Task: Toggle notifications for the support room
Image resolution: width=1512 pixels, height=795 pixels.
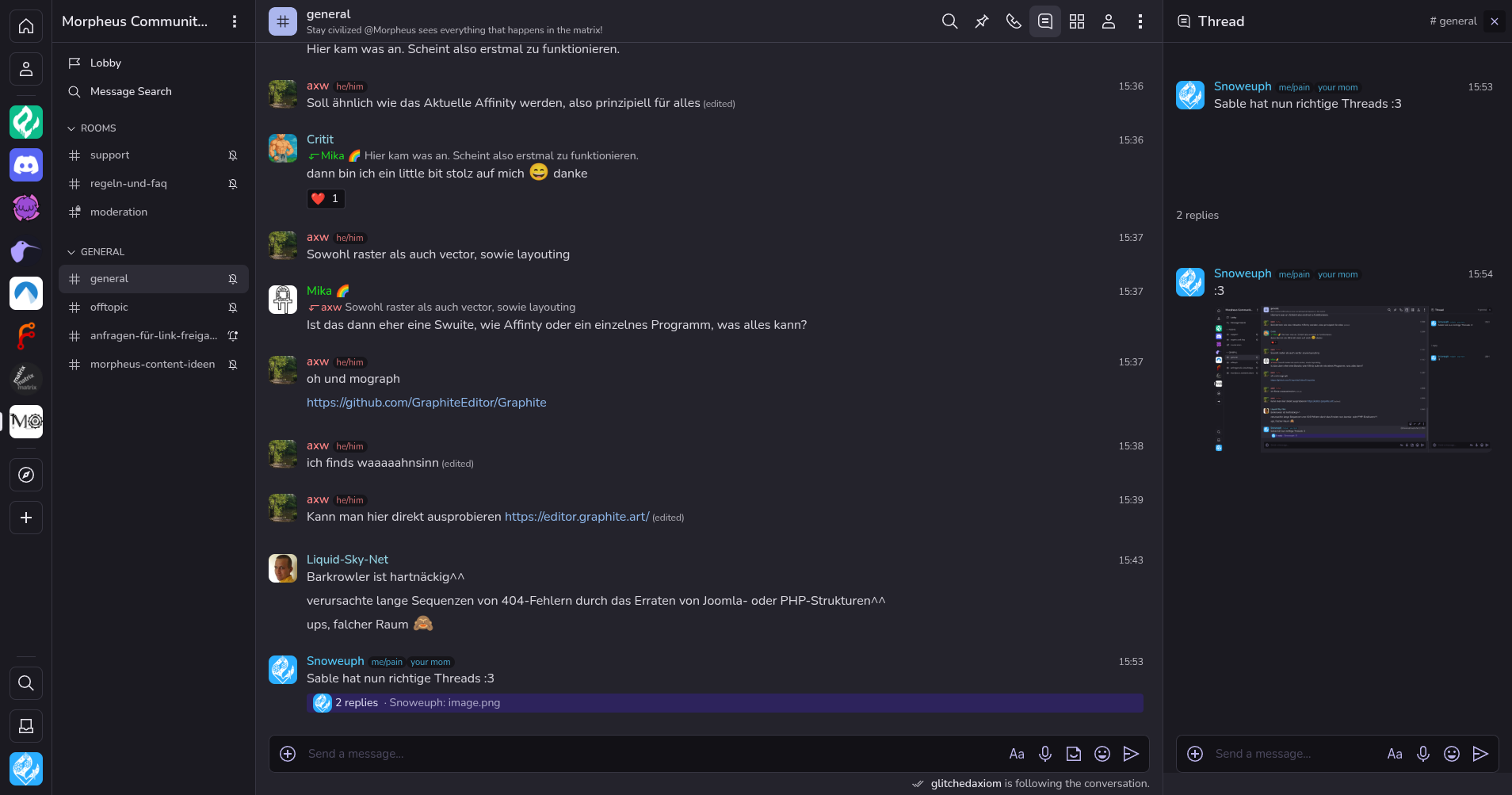Action: (232, 155)
